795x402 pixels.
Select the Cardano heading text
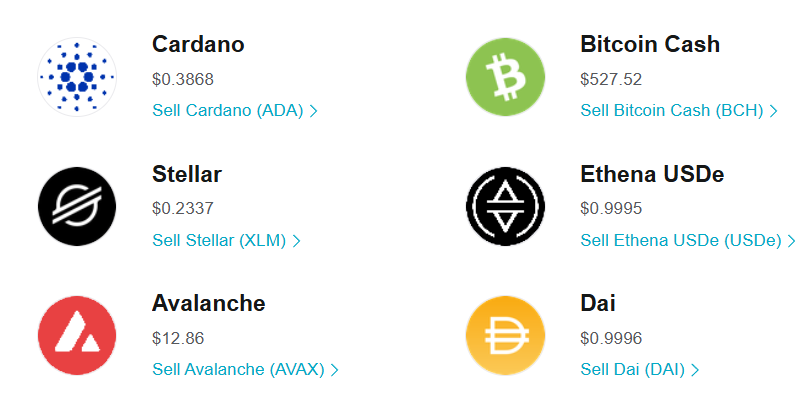(x=198, y=45)
